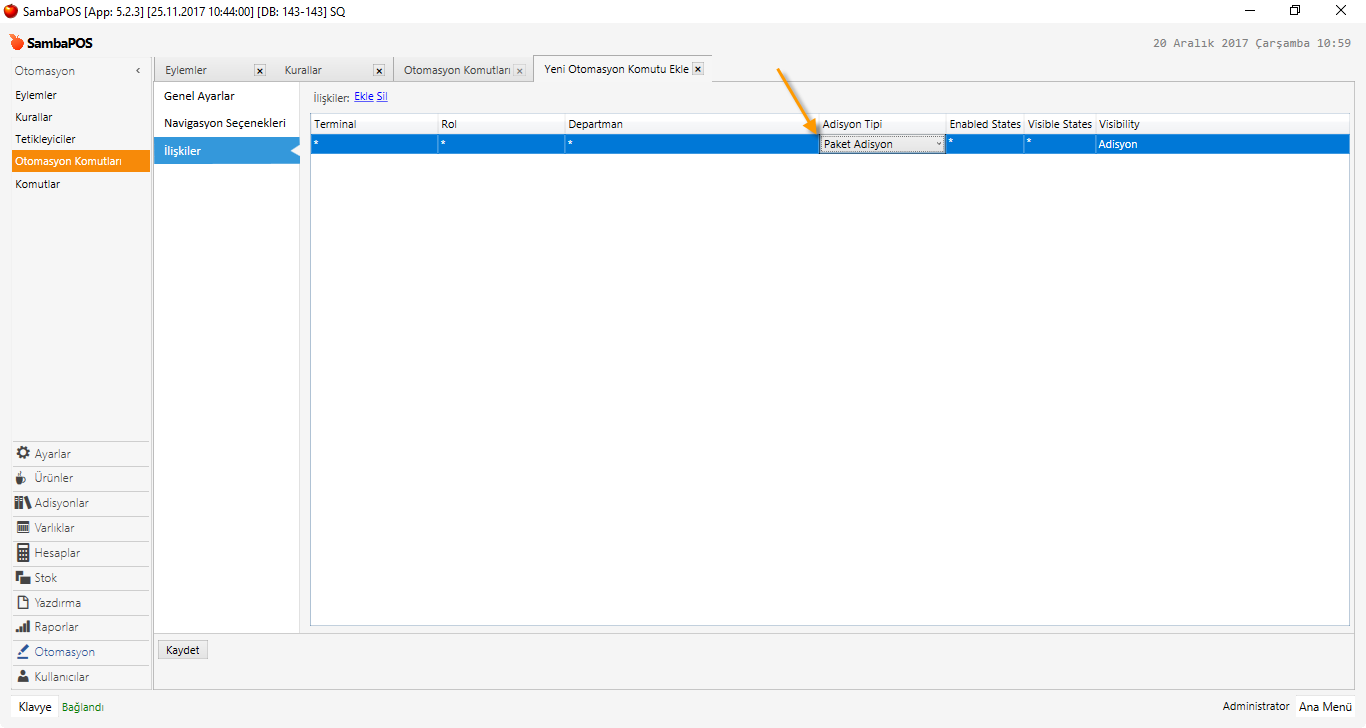Viewport: 1366px width, 728px height.
Task: Click the Stok boxes icon
Action: (x=23, y=578)
